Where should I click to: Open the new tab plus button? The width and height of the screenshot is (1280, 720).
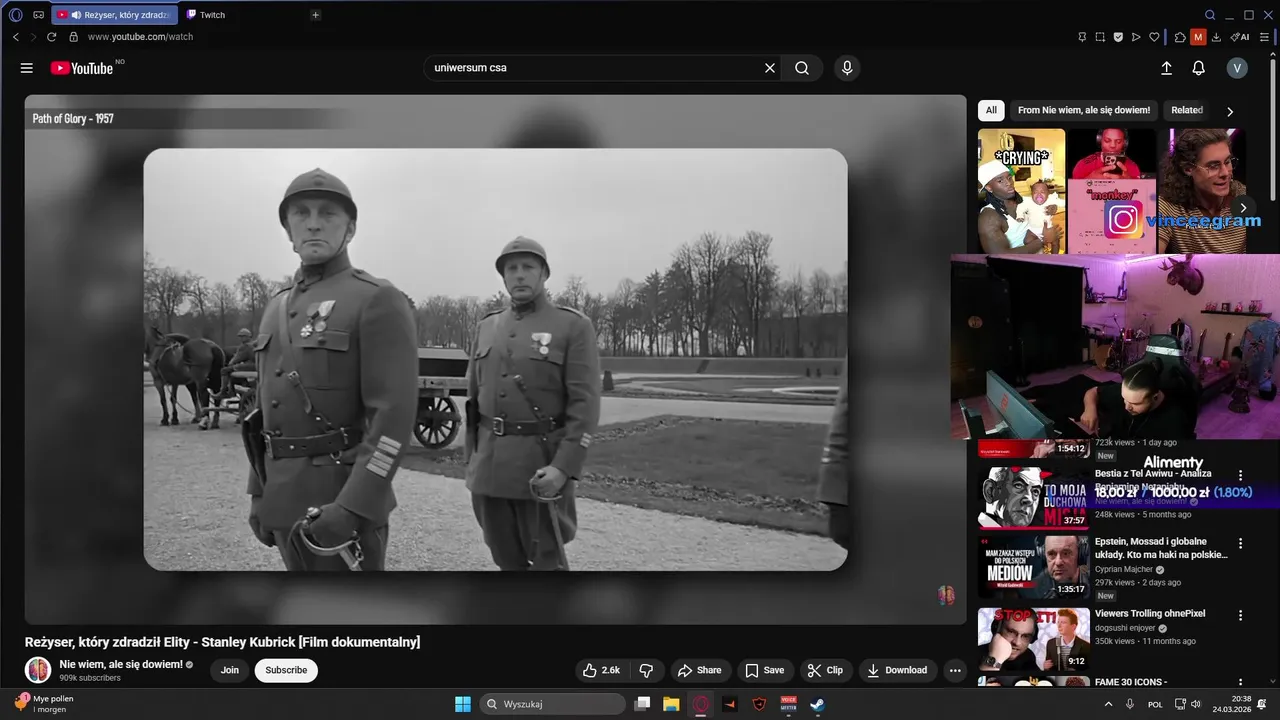pyautogui.click(x=315, y=15)
